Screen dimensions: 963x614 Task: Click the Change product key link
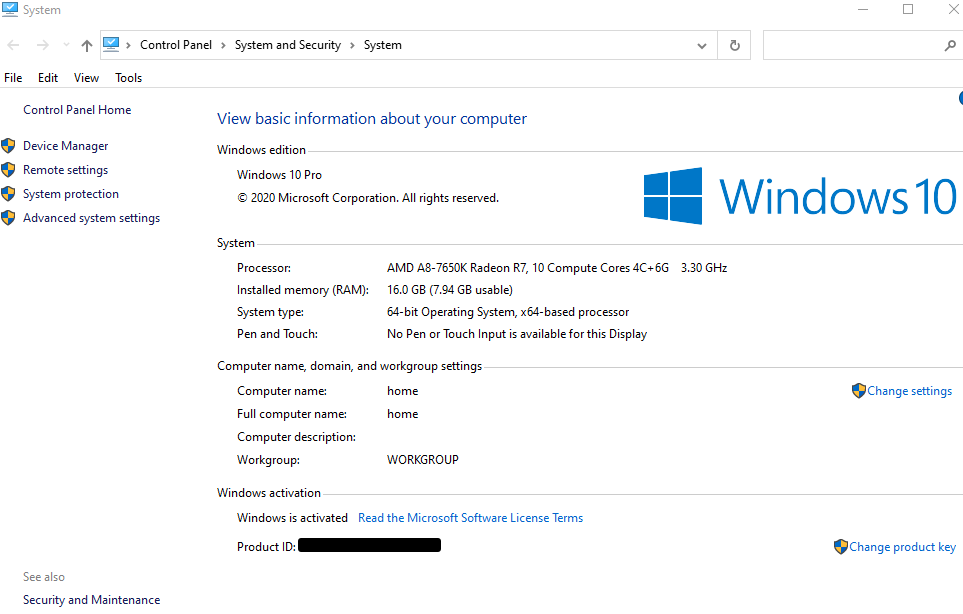pos(902,547)
